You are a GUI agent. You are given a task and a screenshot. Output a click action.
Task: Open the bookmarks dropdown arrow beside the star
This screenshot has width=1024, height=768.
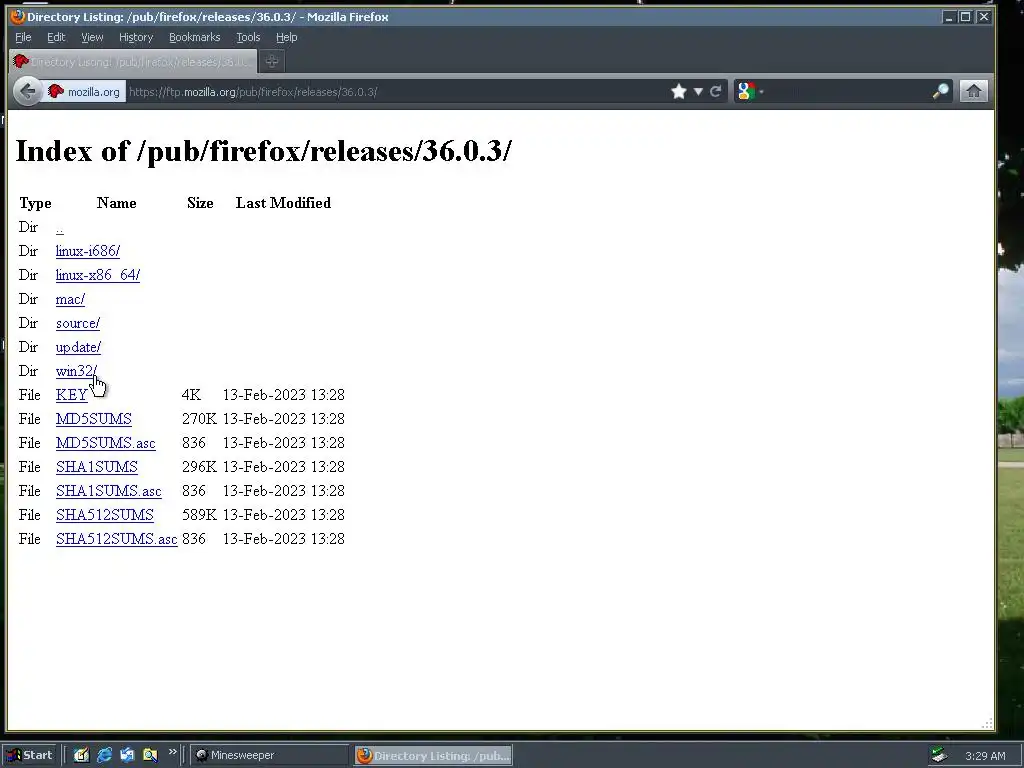[x=698, y=91]
